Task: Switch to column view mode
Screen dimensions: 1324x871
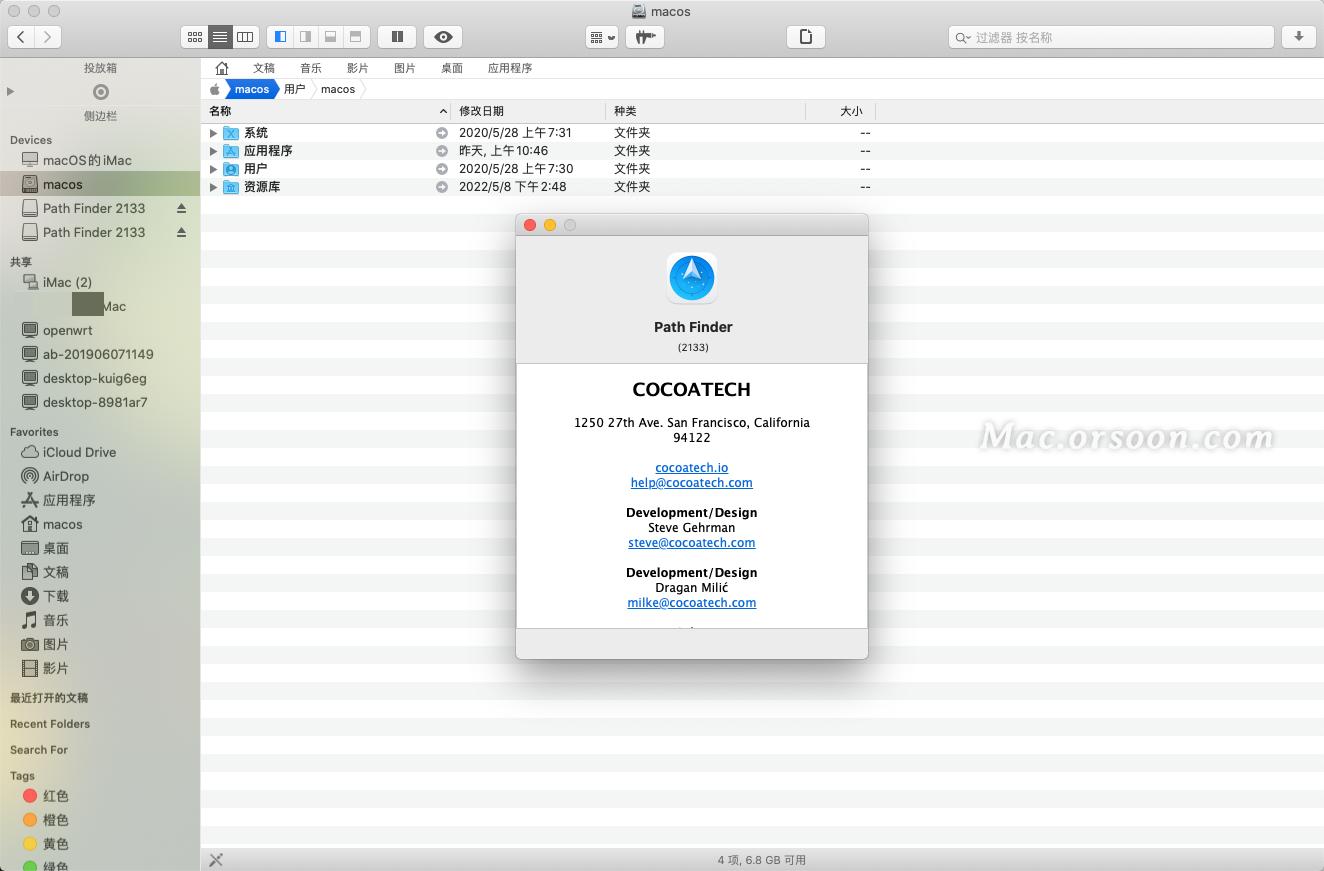Action: [x=246, y=37]
